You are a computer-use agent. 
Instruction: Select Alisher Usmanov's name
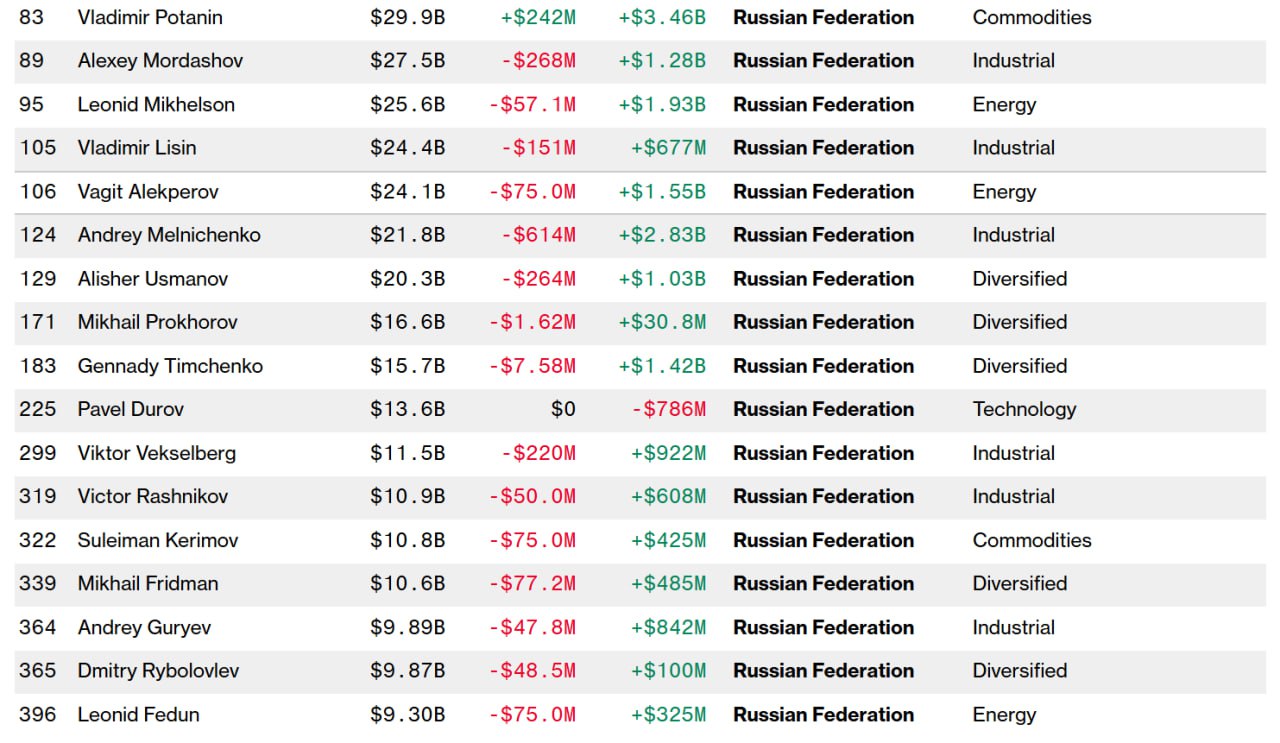pos(153,279)
